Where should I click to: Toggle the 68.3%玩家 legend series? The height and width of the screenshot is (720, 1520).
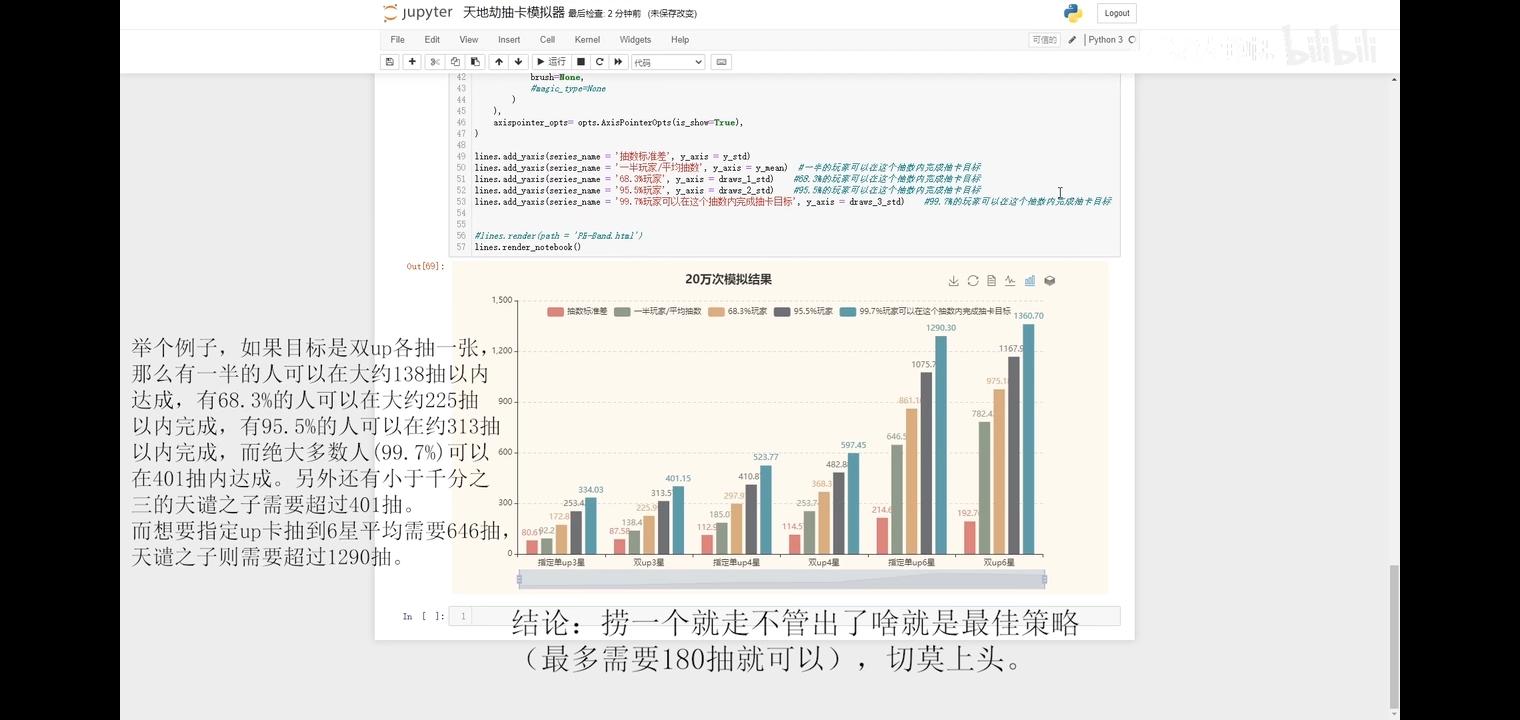point(737,311)
